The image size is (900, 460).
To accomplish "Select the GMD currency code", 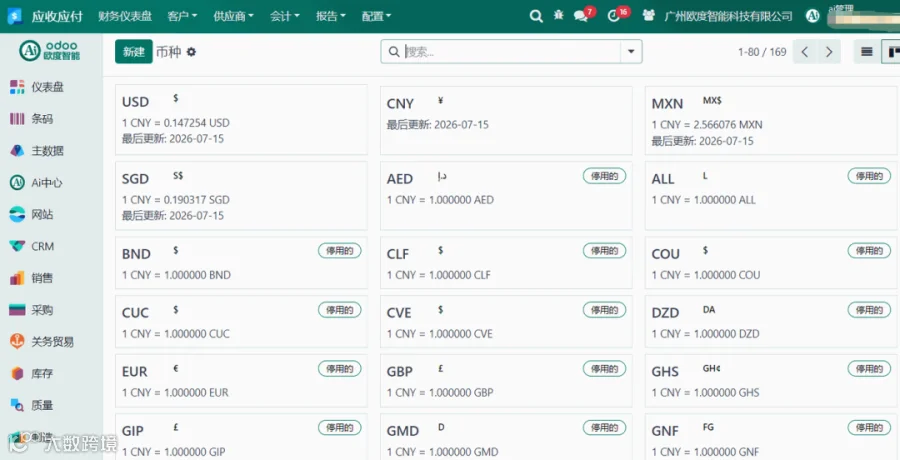I will [x=402, y=431].
